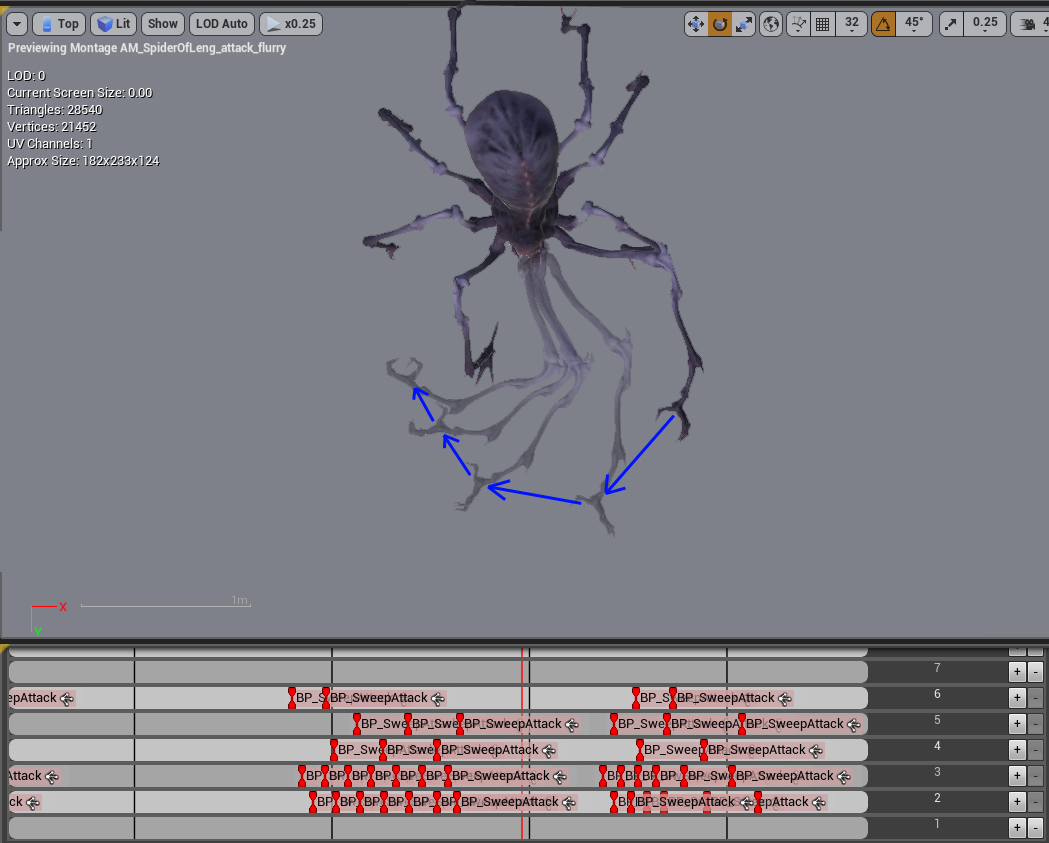
Task: Click the Show button
Action: 162,24
